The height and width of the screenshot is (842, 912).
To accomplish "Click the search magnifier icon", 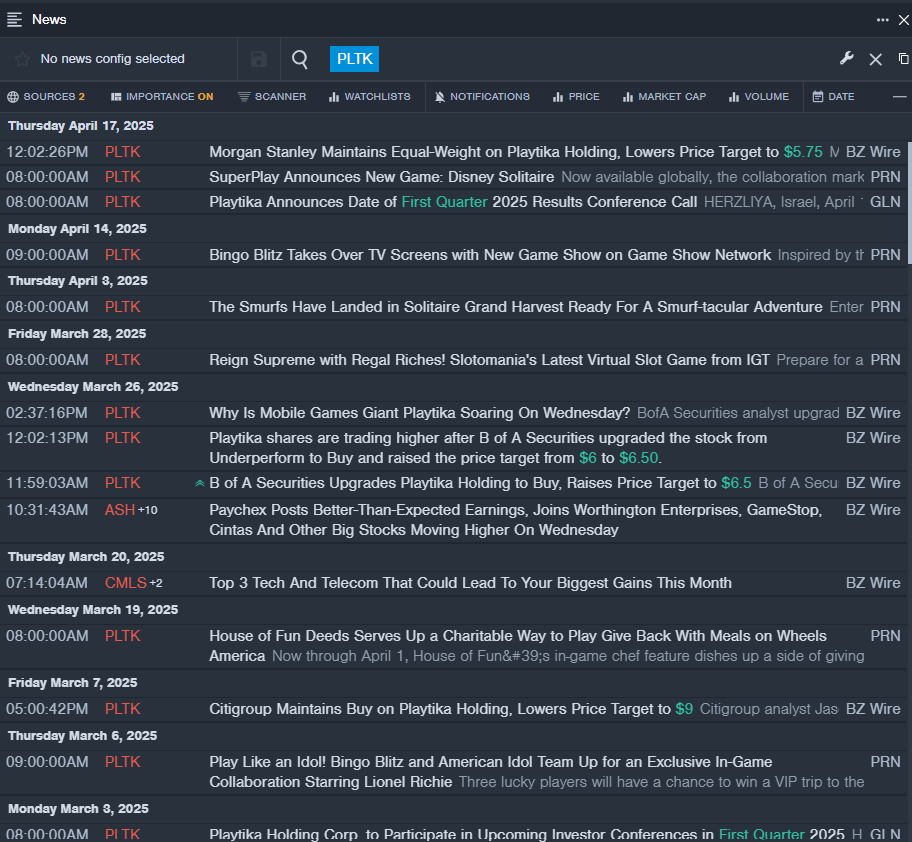I will [x=300, y=59].
